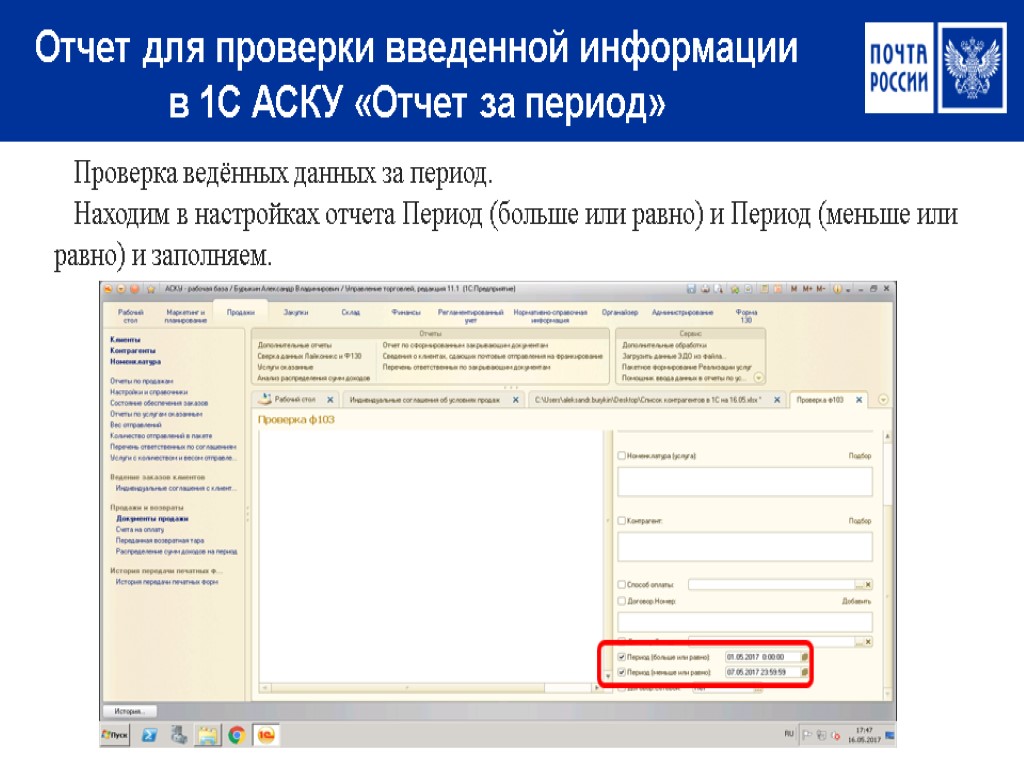Enable the Договор.Номер checkbox

click(x=622, y=601)
